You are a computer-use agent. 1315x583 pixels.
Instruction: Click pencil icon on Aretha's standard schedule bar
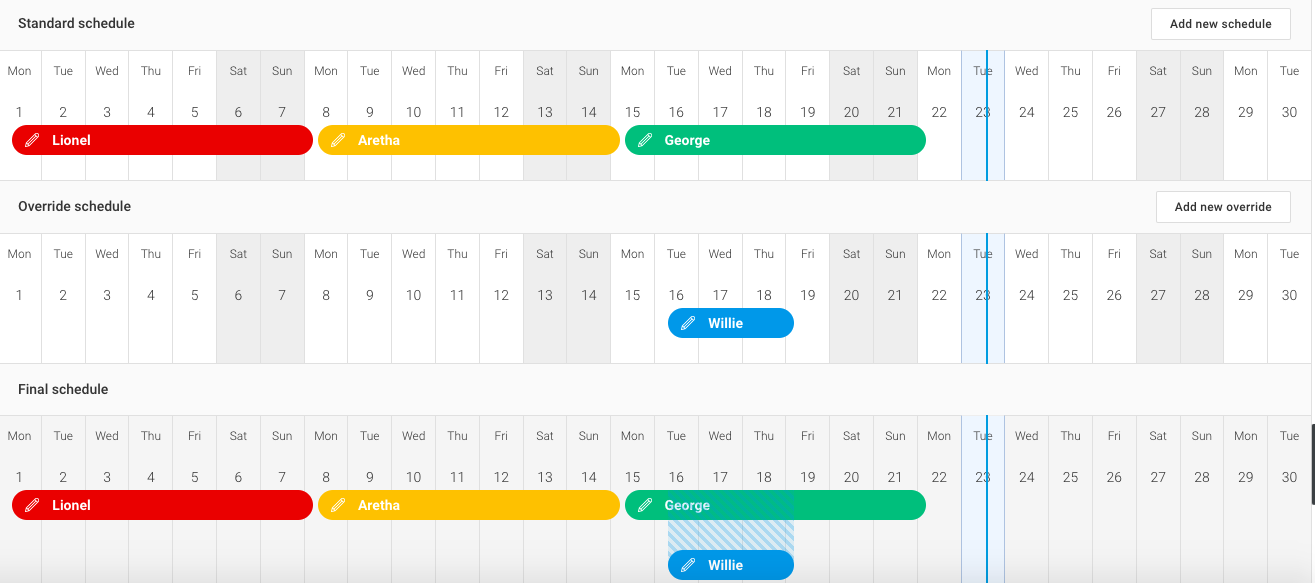click(x=338, y=140)
